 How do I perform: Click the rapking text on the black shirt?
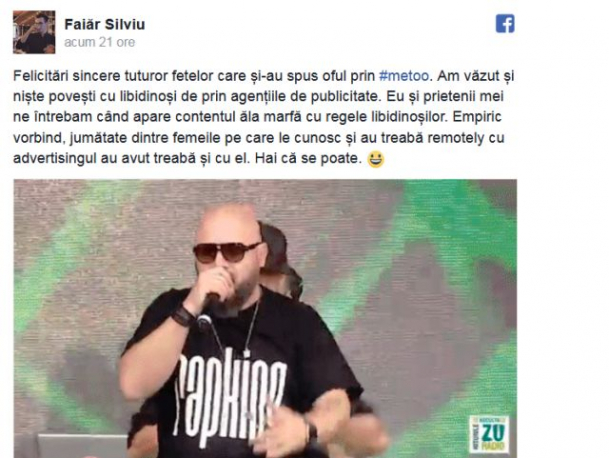[x=229, y=392]
